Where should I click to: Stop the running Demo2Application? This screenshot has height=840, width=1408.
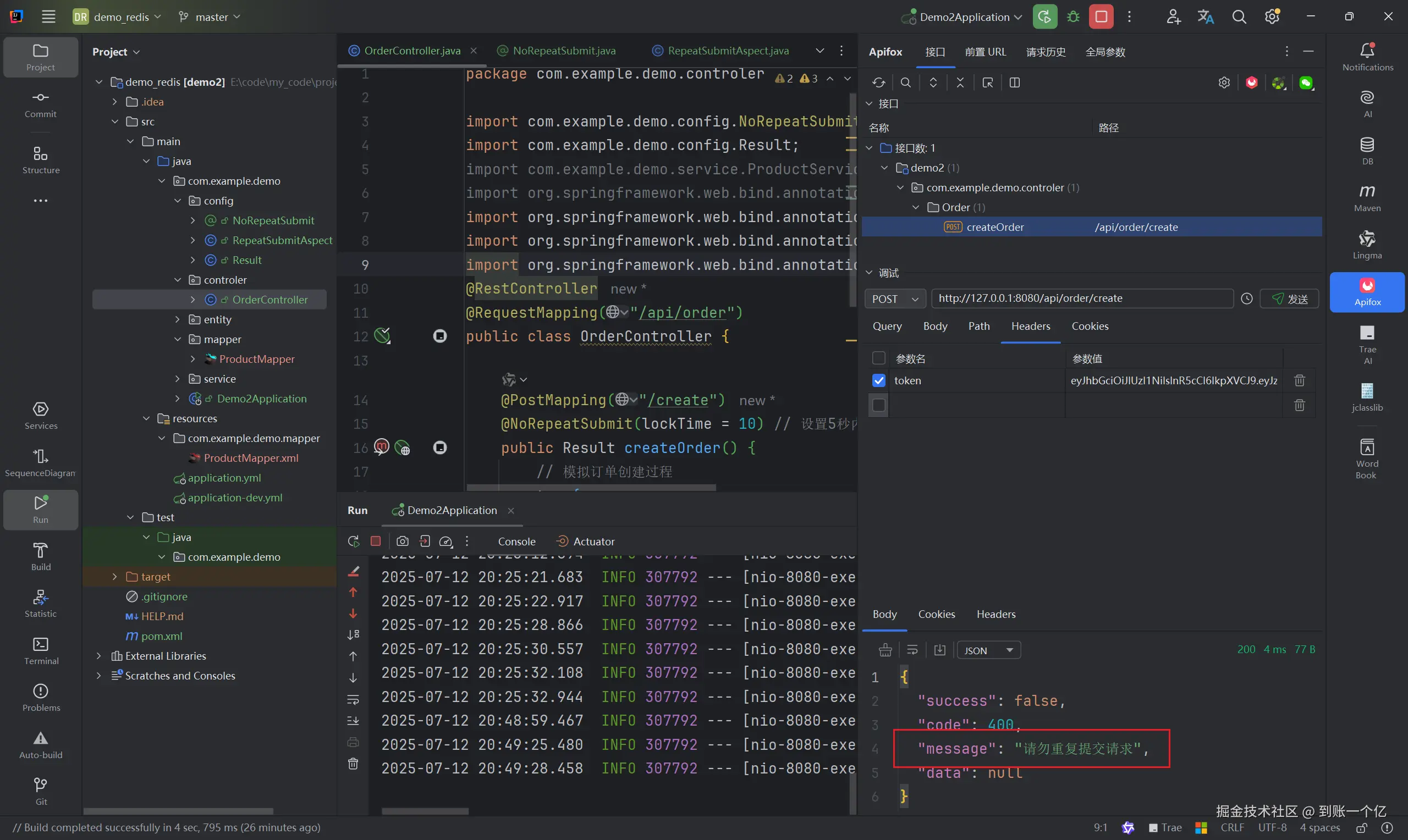1101,17
